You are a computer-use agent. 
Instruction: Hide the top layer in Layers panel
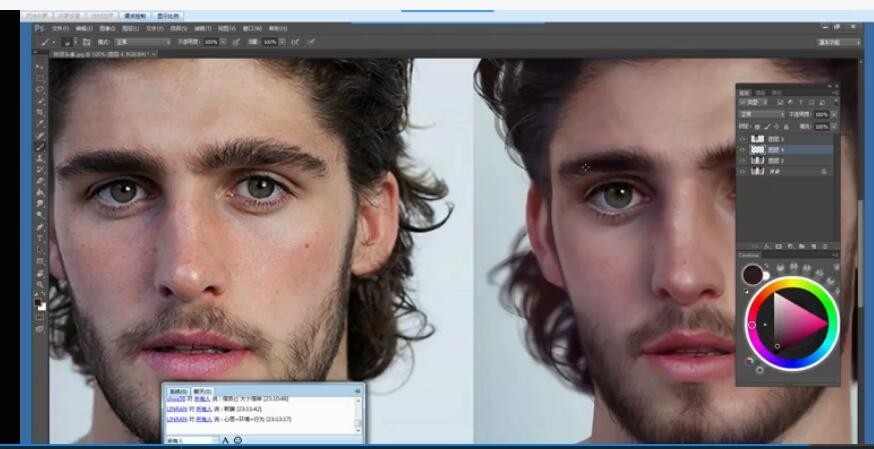click(x=742, y=139)
